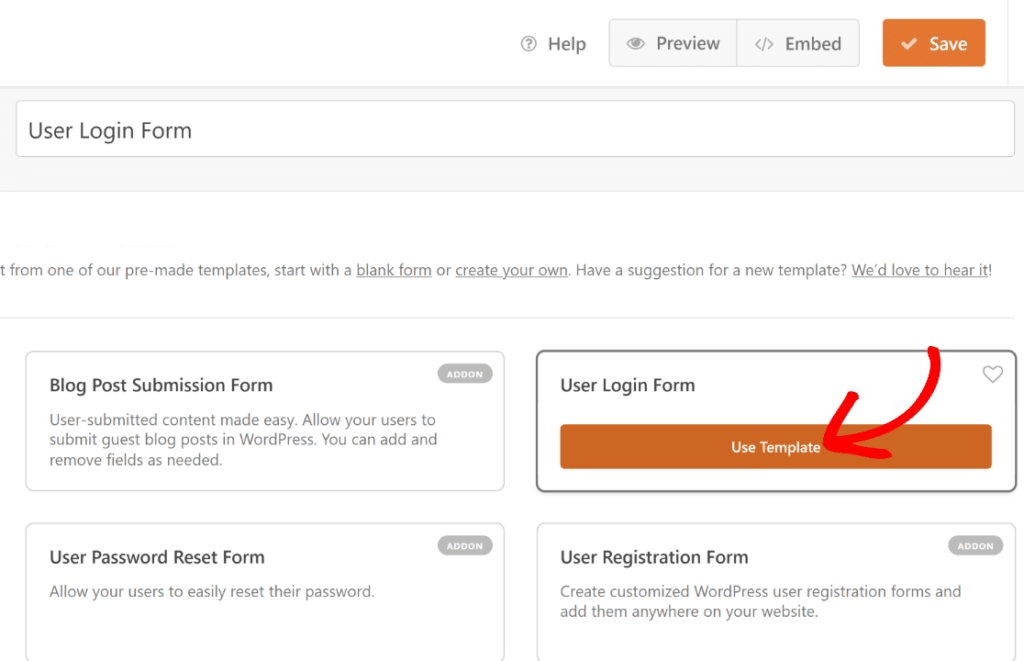The width and height of the screenshot is (1024, 661).
Task: Open the Embed options
Action: coord(798,43)
